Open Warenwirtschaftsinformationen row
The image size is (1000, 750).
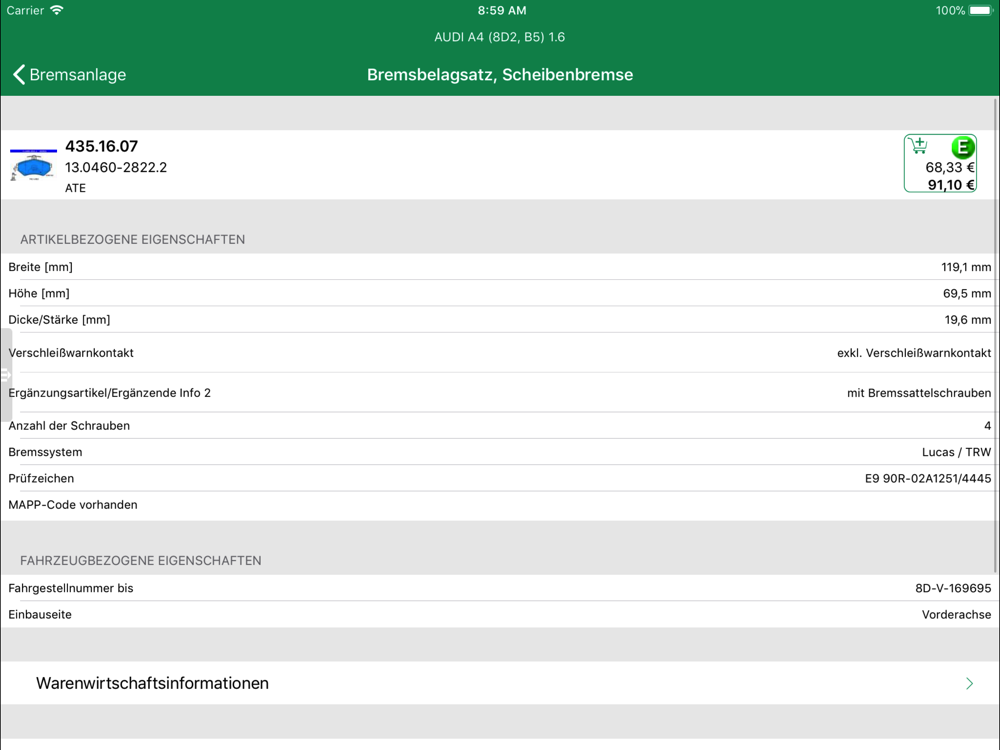pyautogui.click(x=500, y=683)
